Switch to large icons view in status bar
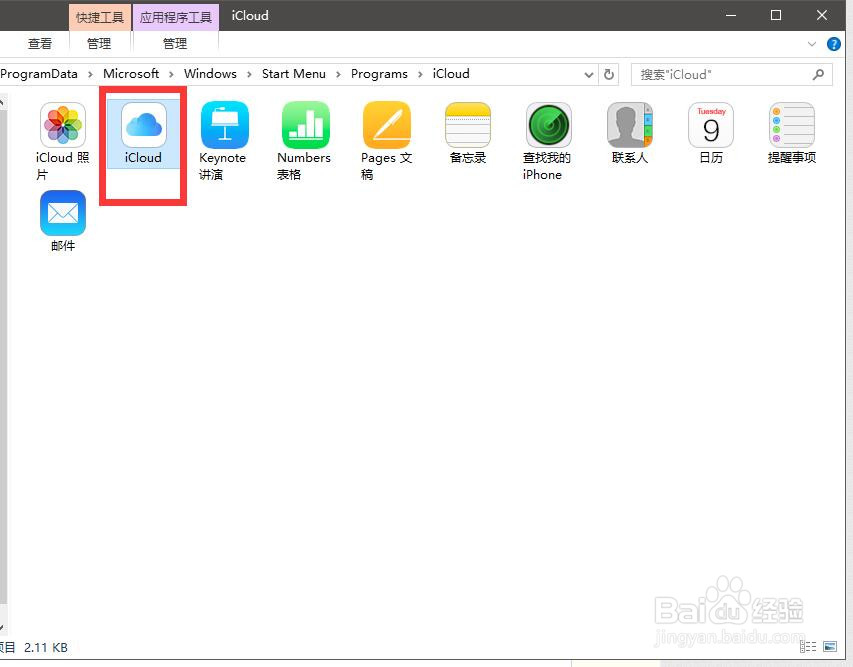The width and height of the screenshot is (853, 667). coord(830,646)
